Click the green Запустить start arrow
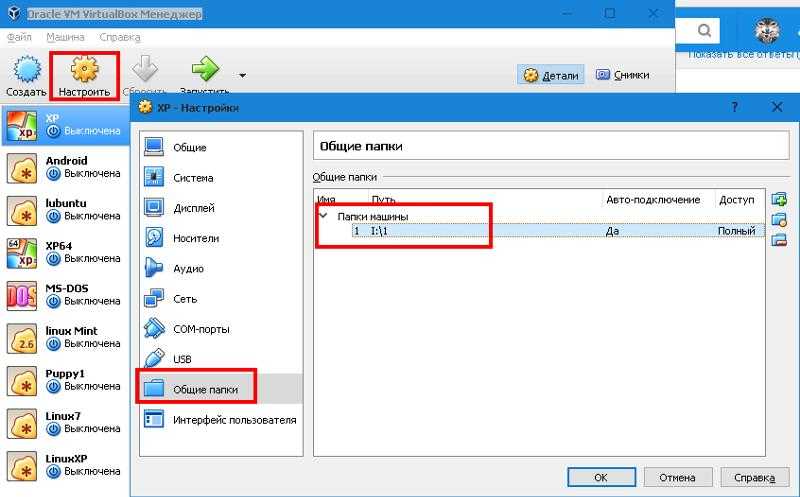Viewport: 800px width, 497px height. click(205, 69)
